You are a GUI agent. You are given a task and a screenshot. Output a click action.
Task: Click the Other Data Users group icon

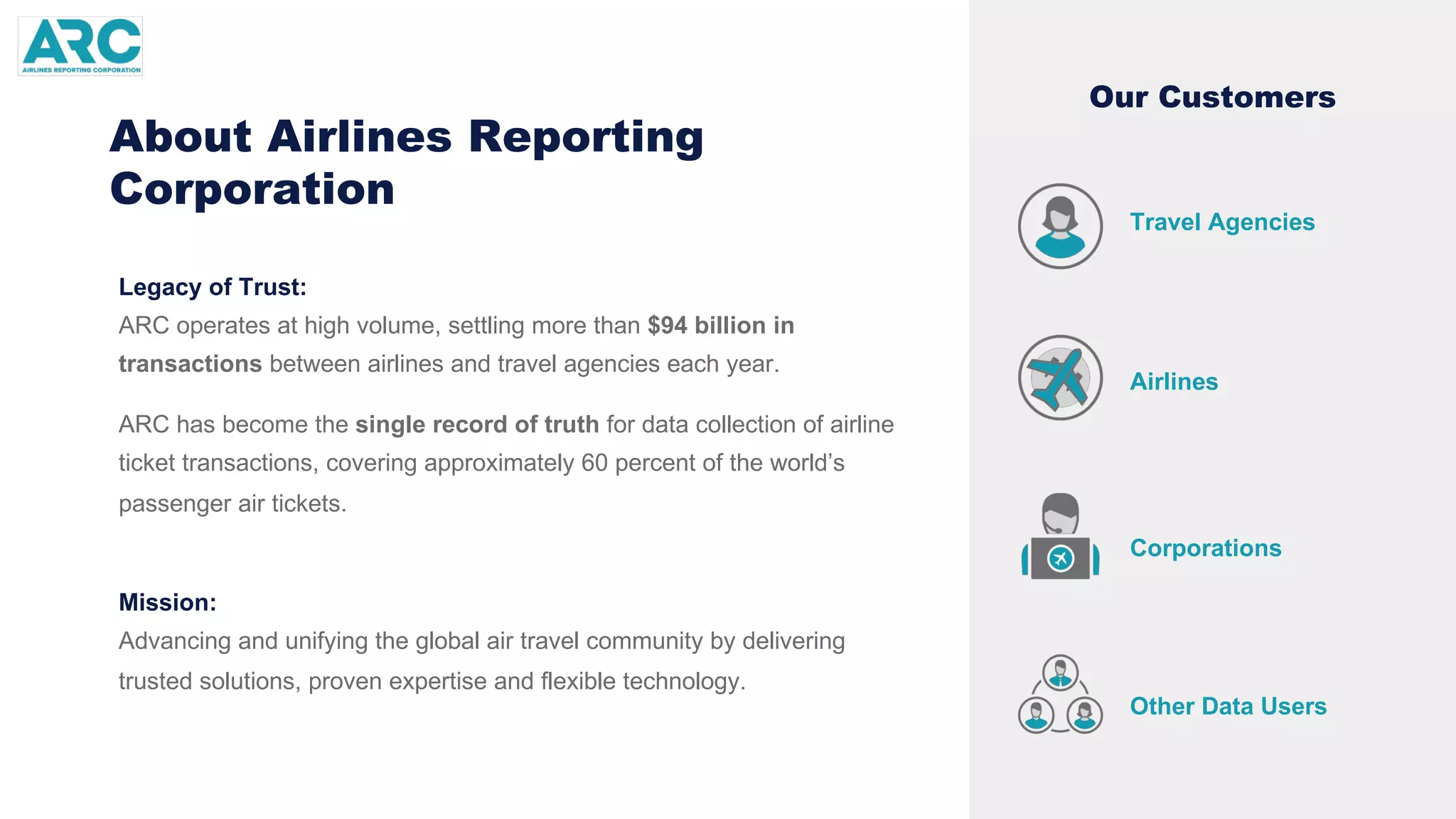pos(1060,694)
